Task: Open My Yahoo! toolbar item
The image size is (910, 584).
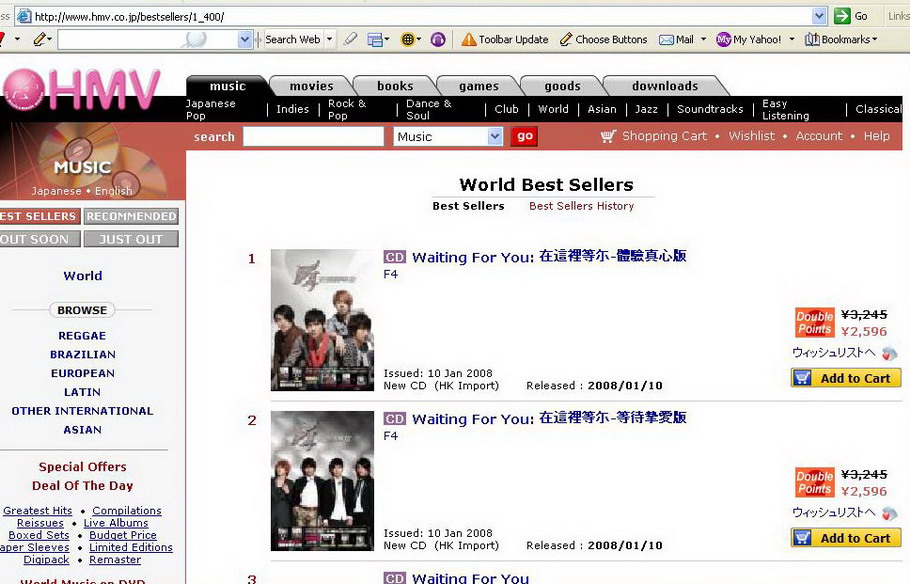Action: coord(749,39)
